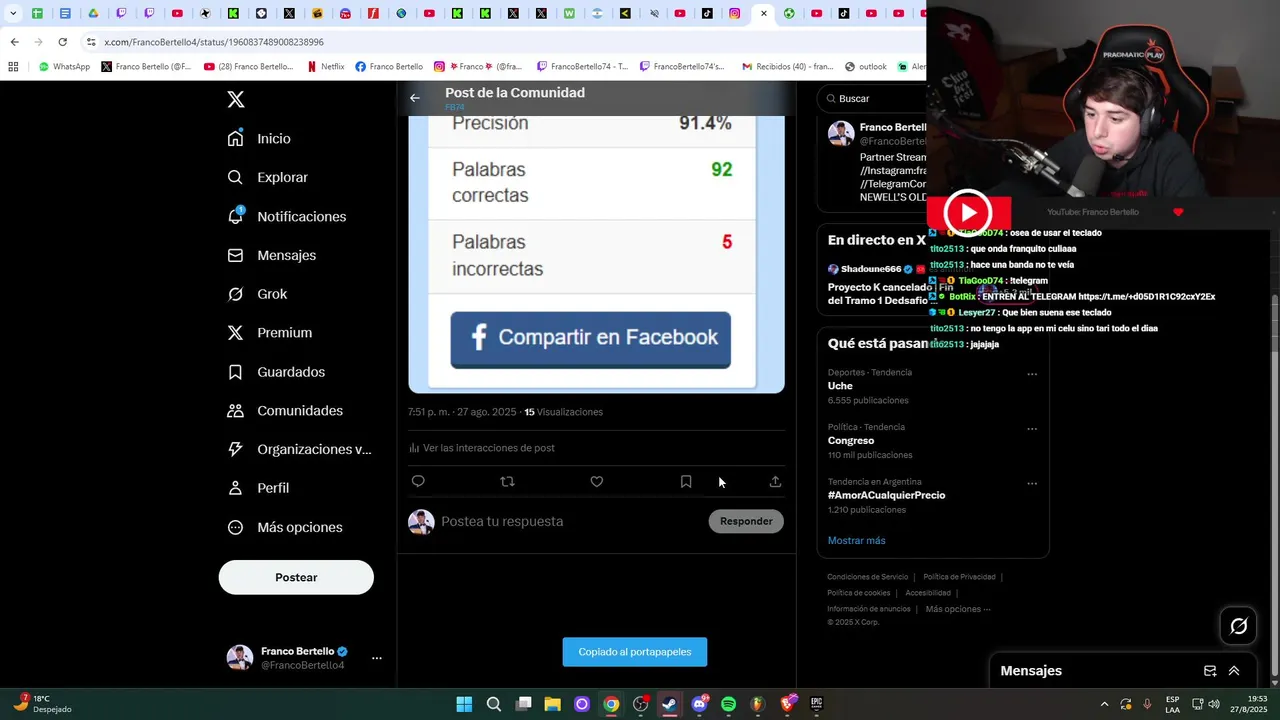Click browser back arrow button
The height and width of the screenshot is (720, 1280).
(14, 42)
